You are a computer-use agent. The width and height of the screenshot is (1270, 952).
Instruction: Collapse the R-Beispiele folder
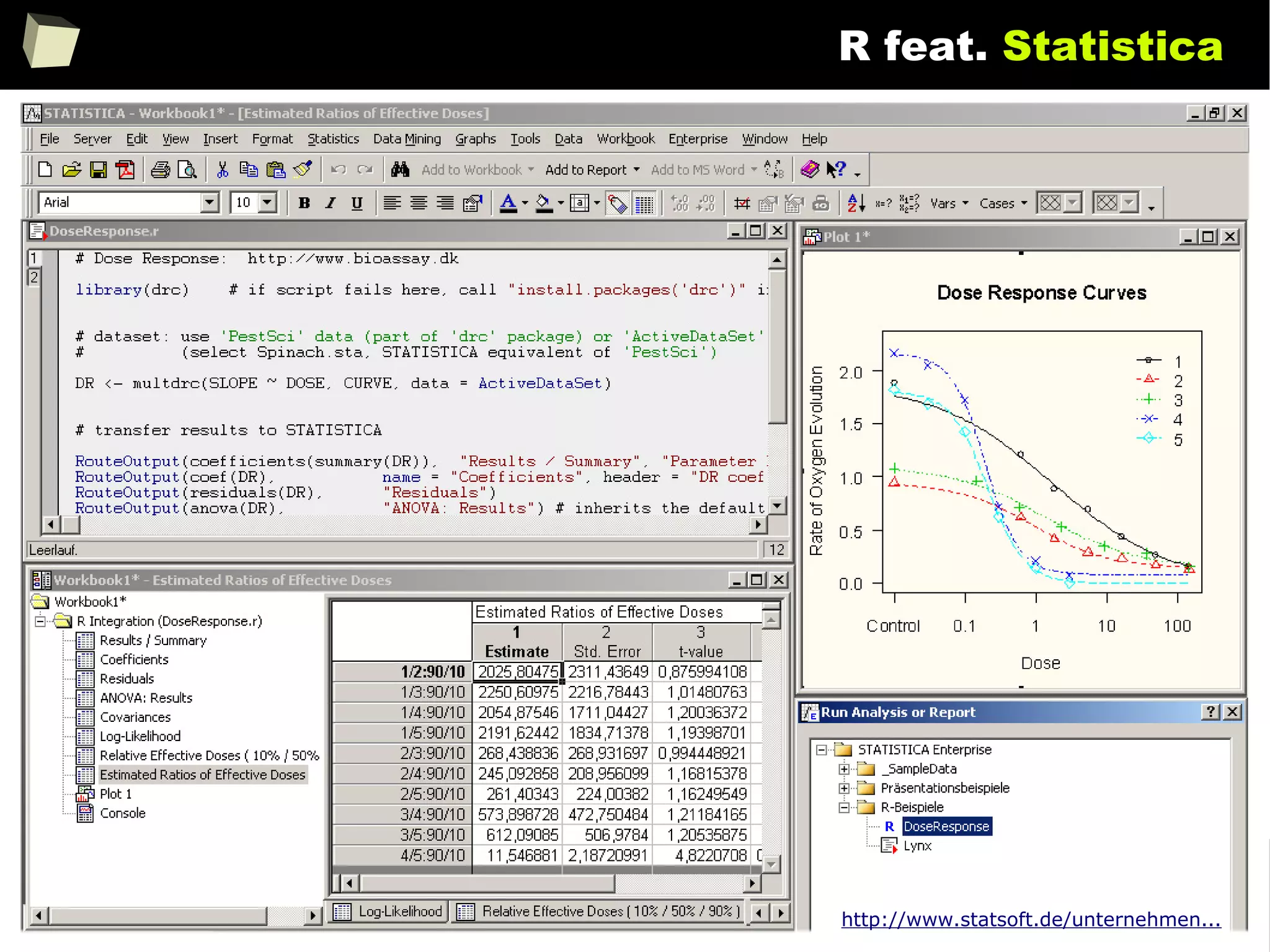coord(844,807)
